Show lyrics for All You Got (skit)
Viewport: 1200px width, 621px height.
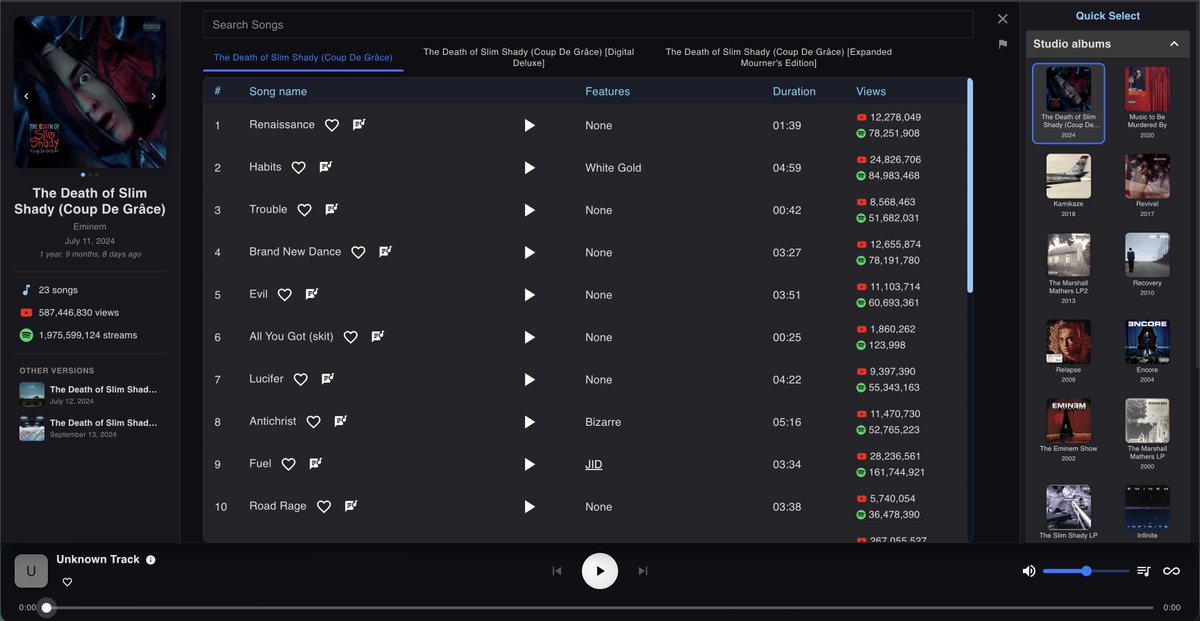click(x=377, y=337)
